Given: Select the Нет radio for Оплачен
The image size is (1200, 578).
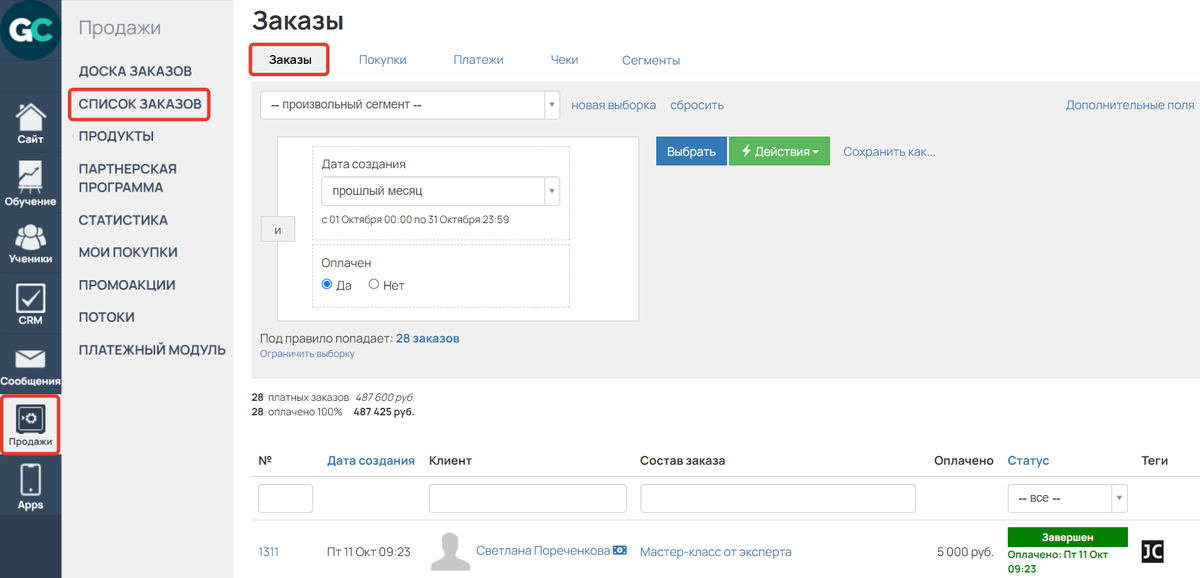Looking at the screenshot, I should click(375, 284).
